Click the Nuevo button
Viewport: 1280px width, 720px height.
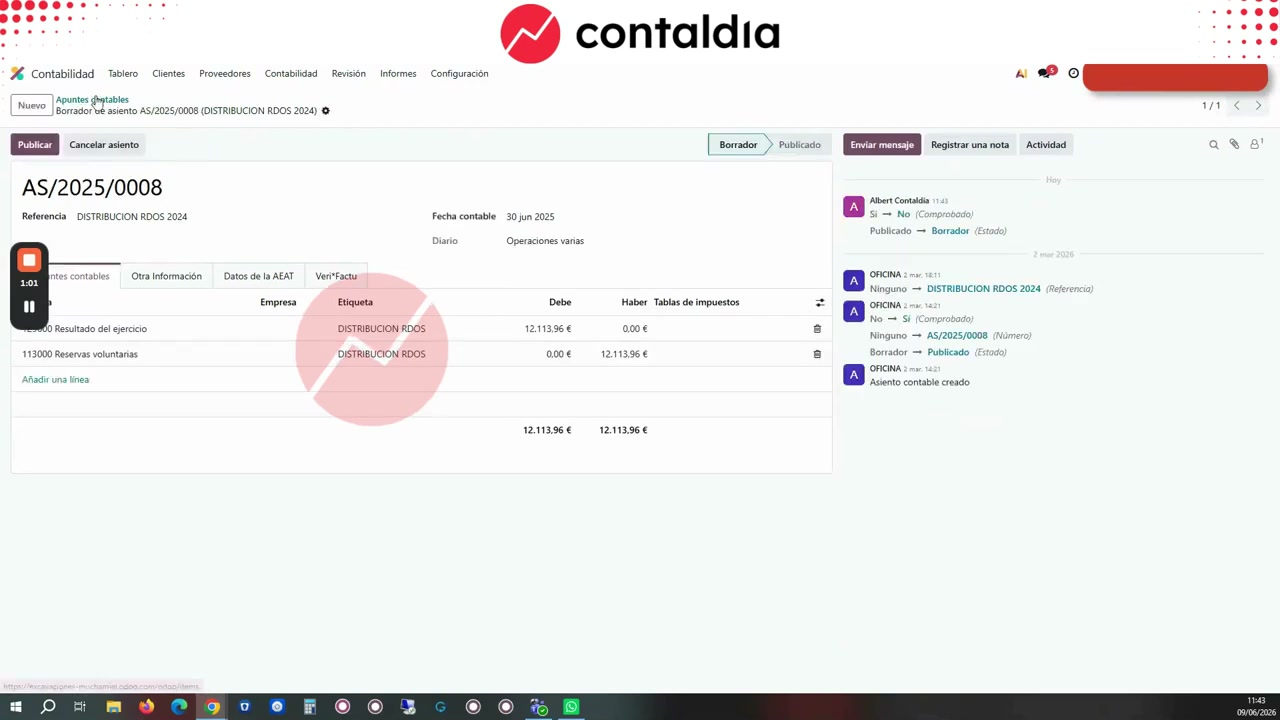[31, 105]
